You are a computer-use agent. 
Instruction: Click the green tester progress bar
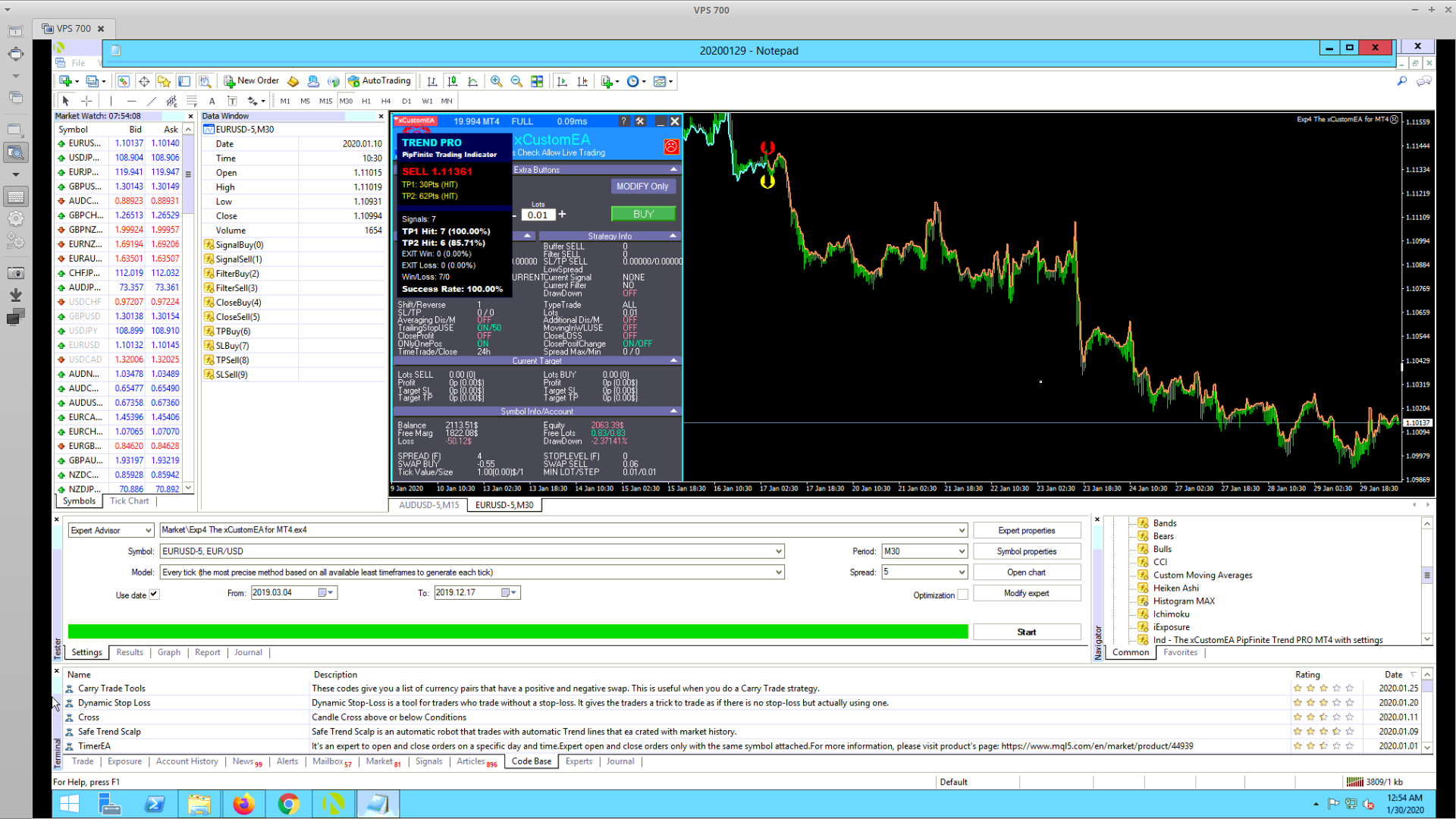[518, 632]
